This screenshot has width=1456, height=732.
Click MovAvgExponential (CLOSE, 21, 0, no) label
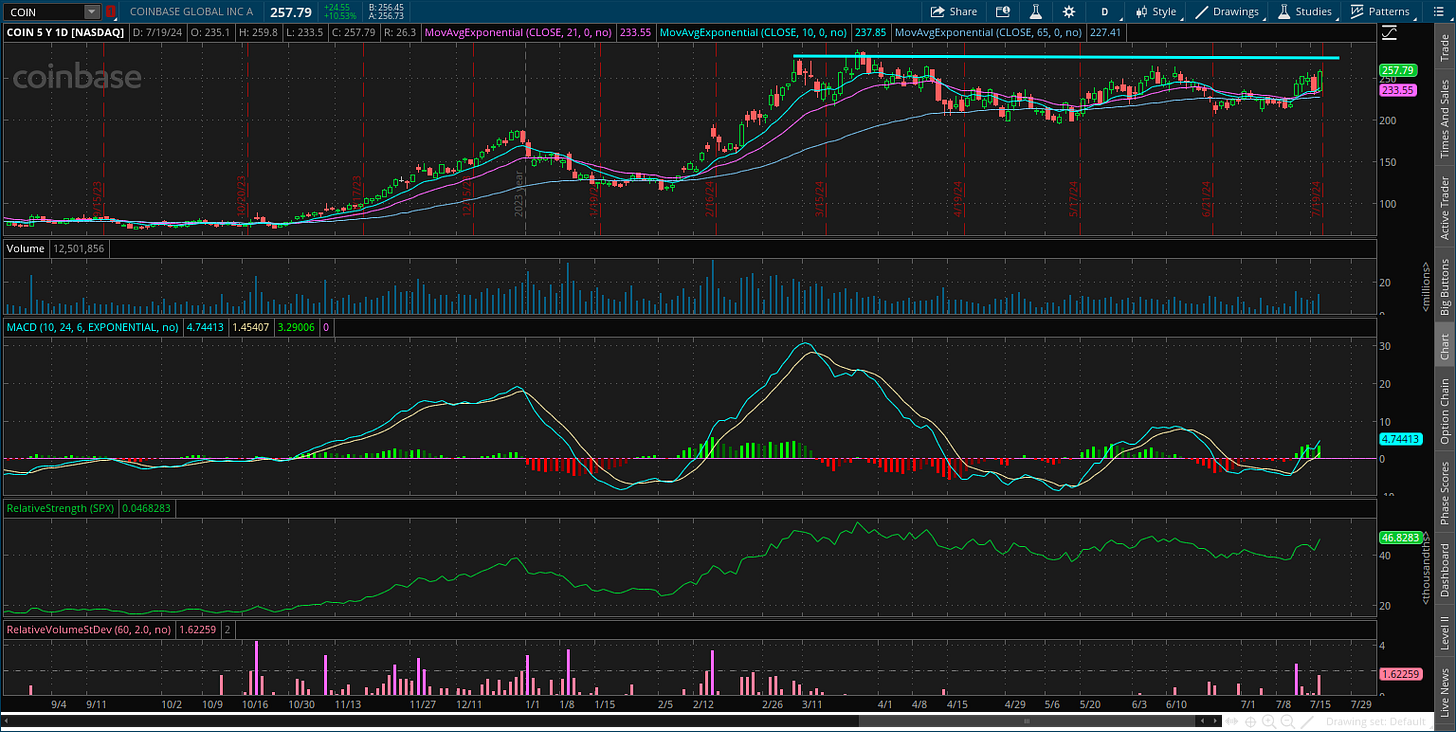[x=520, y=32]
